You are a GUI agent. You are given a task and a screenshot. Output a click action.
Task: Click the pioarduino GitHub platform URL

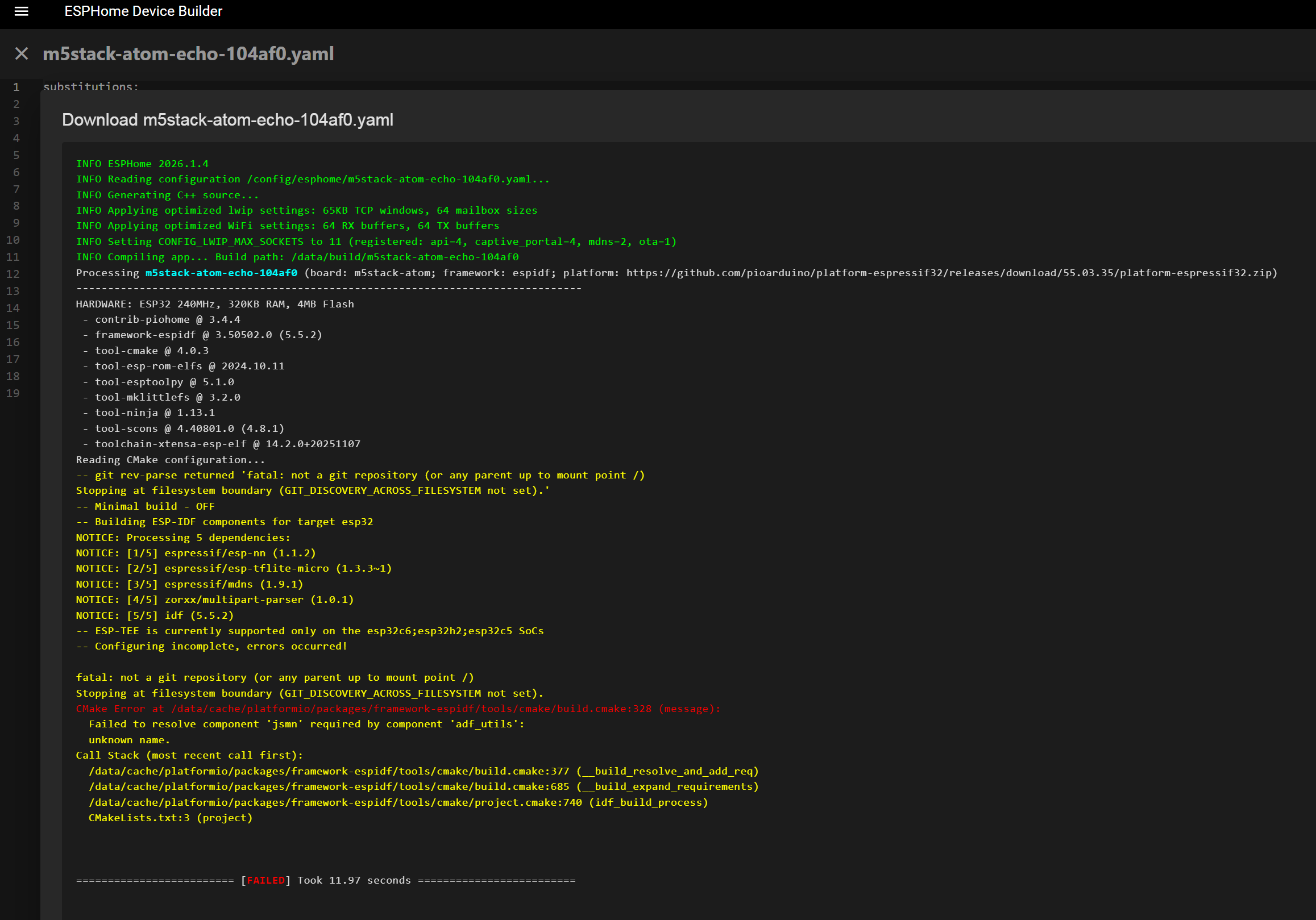(948, 273)
